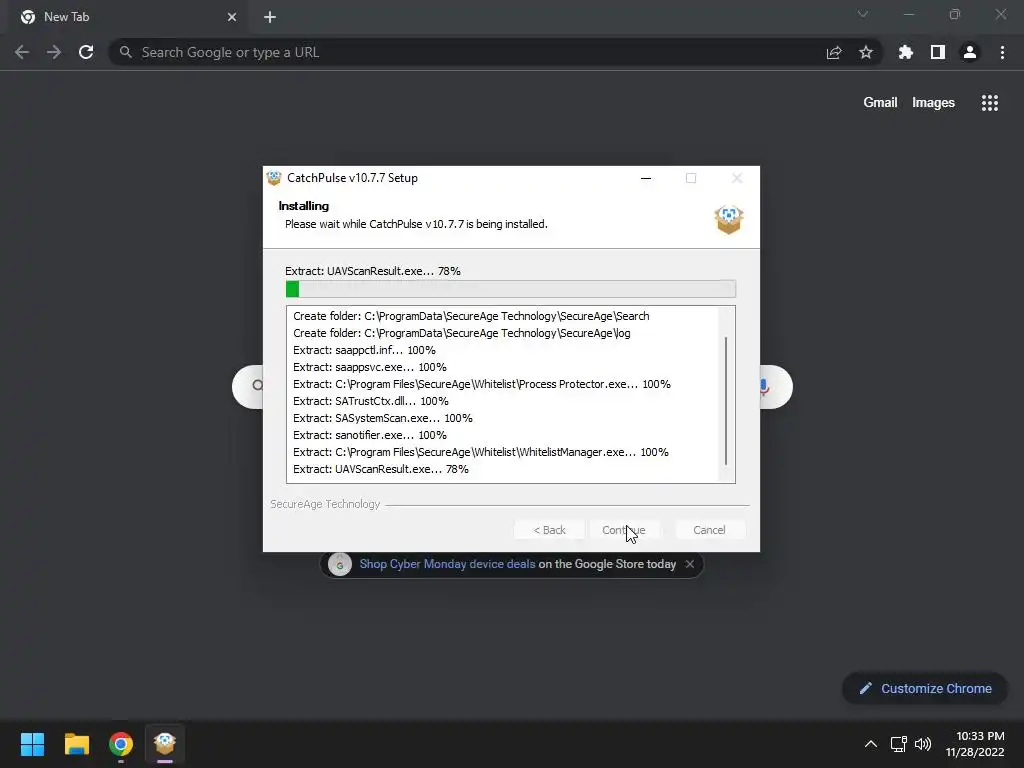
Task: Open Gmail link
Action: (x=880, y=103)
